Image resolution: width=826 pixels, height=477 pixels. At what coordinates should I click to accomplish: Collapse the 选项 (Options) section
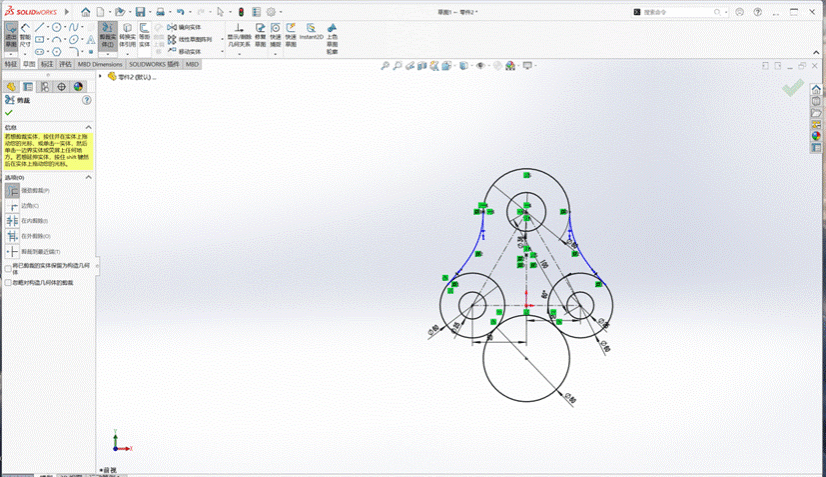click(x=90, y=177)
